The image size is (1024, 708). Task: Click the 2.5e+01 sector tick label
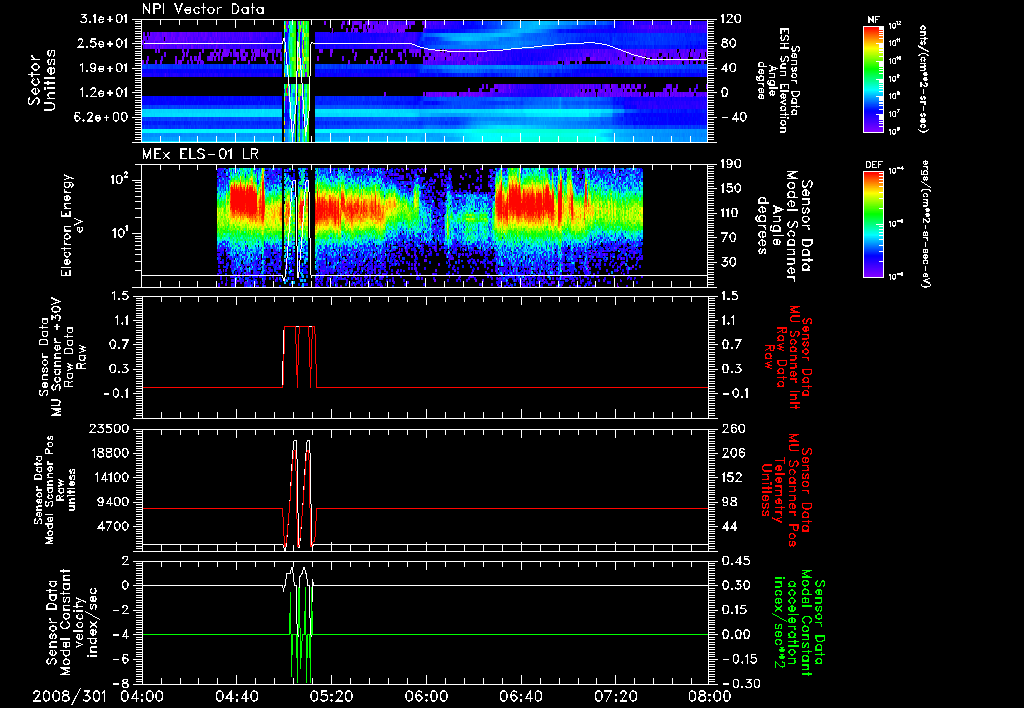(111, 43)
